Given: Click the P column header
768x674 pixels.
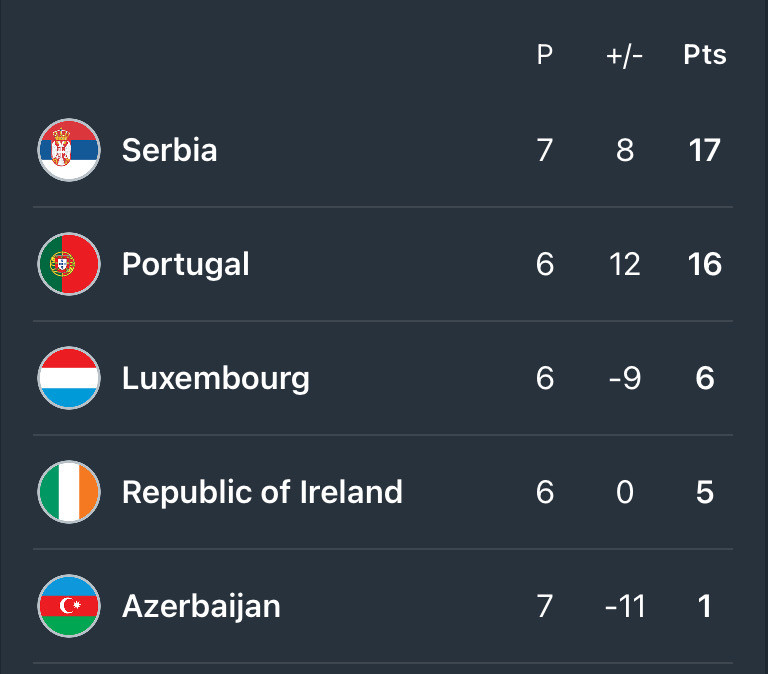Looking at the screenshot, I should [x=545, y=54].
